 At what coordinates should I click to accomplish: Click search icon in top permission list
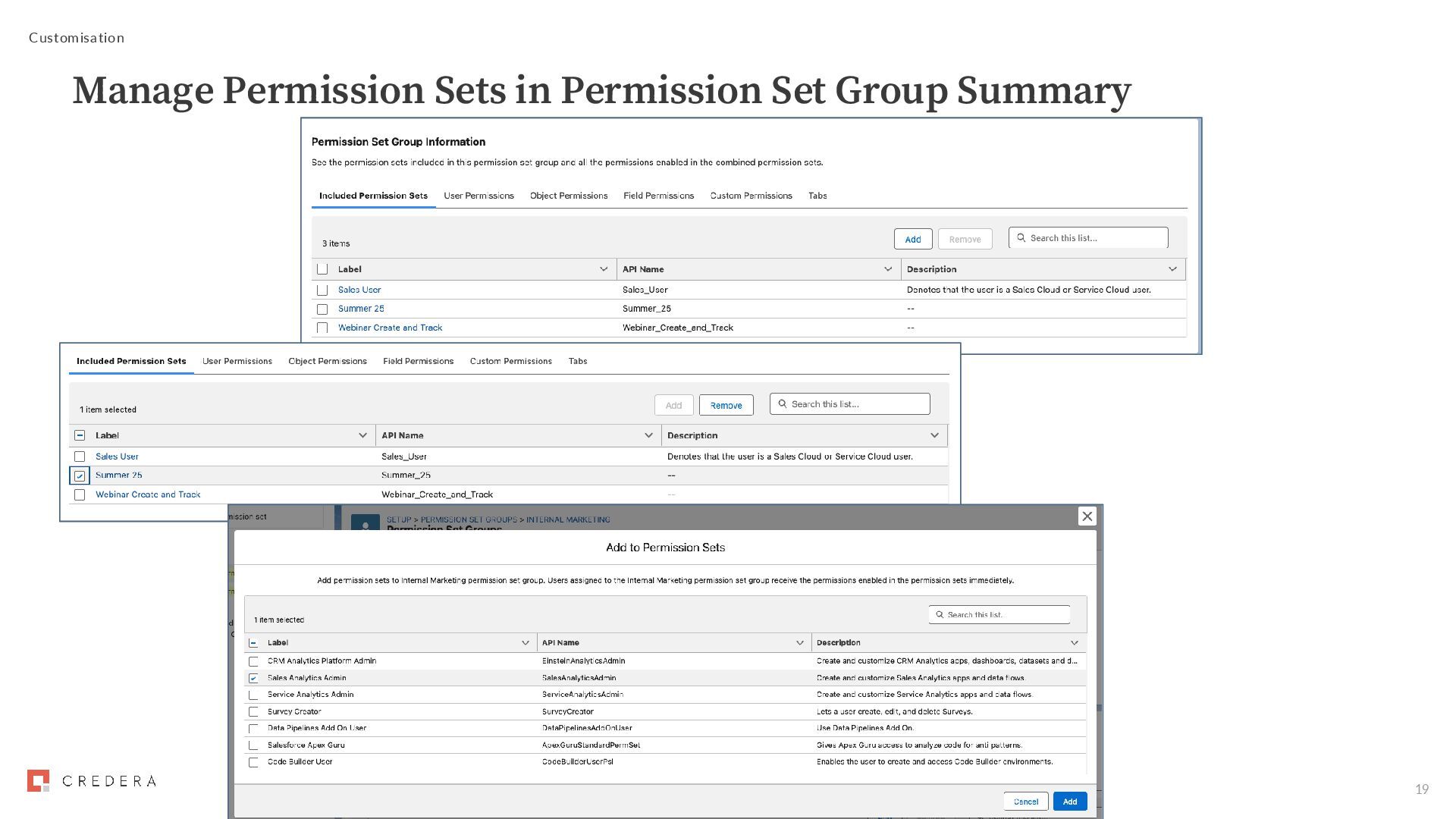point(1021,238)
